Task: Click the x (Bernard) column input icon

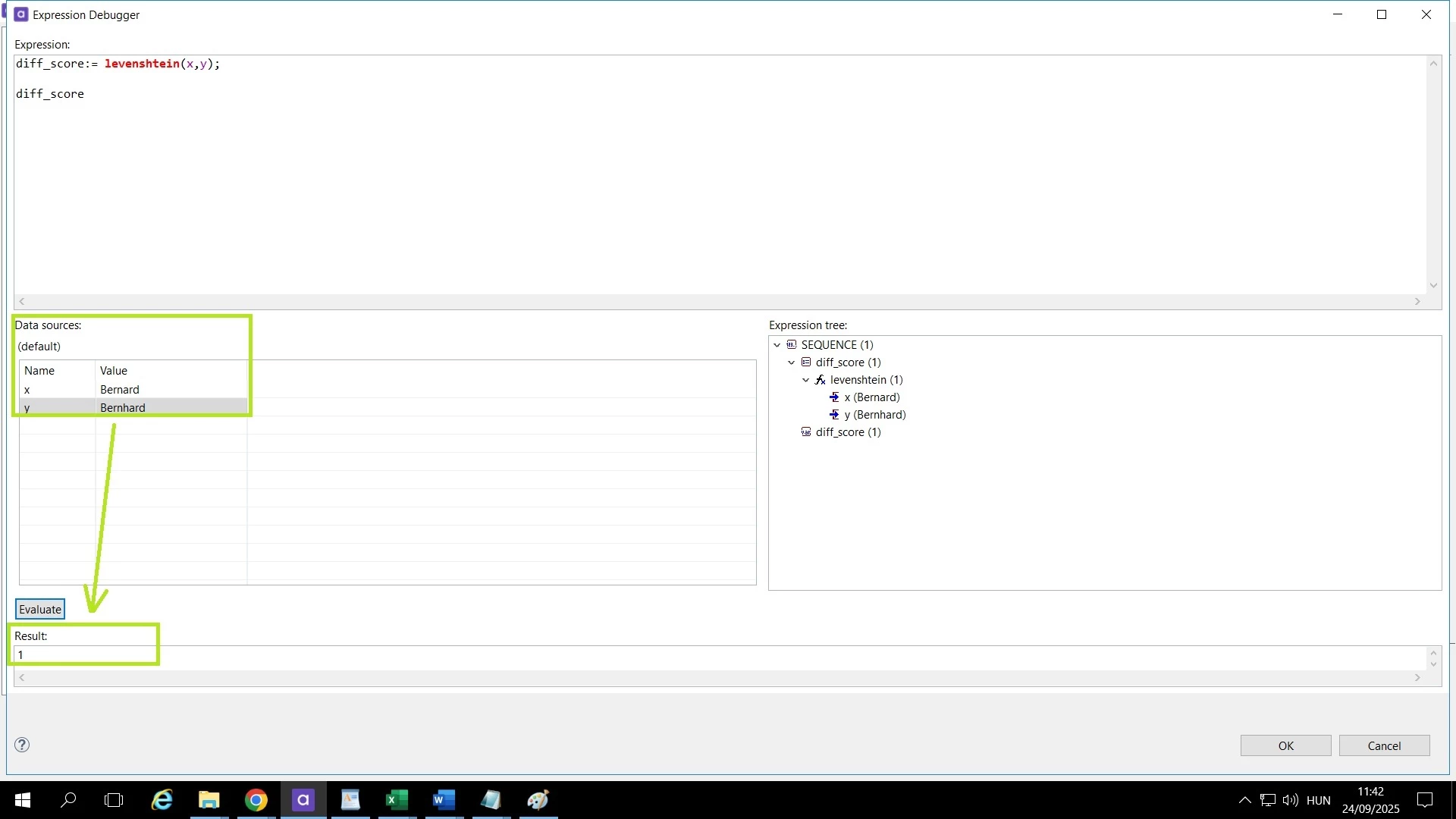Action: (834, 397)
